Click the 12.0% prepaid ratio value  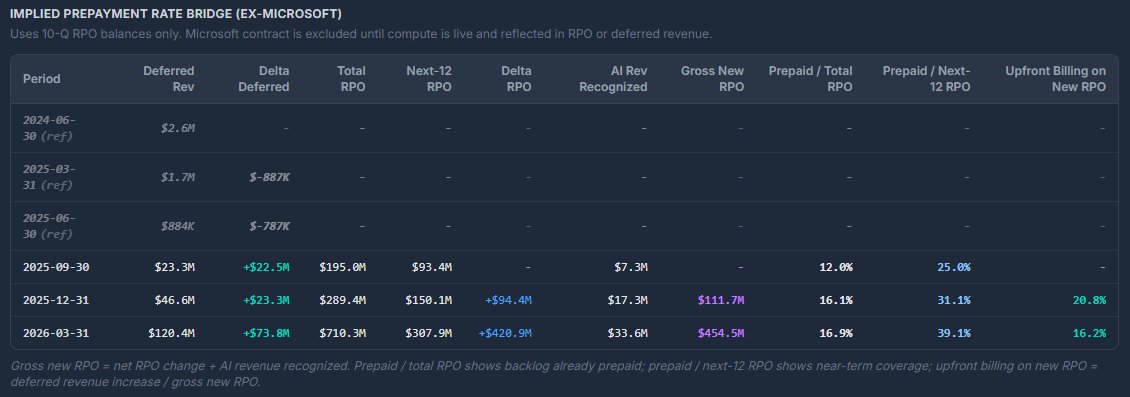point(836,267)
